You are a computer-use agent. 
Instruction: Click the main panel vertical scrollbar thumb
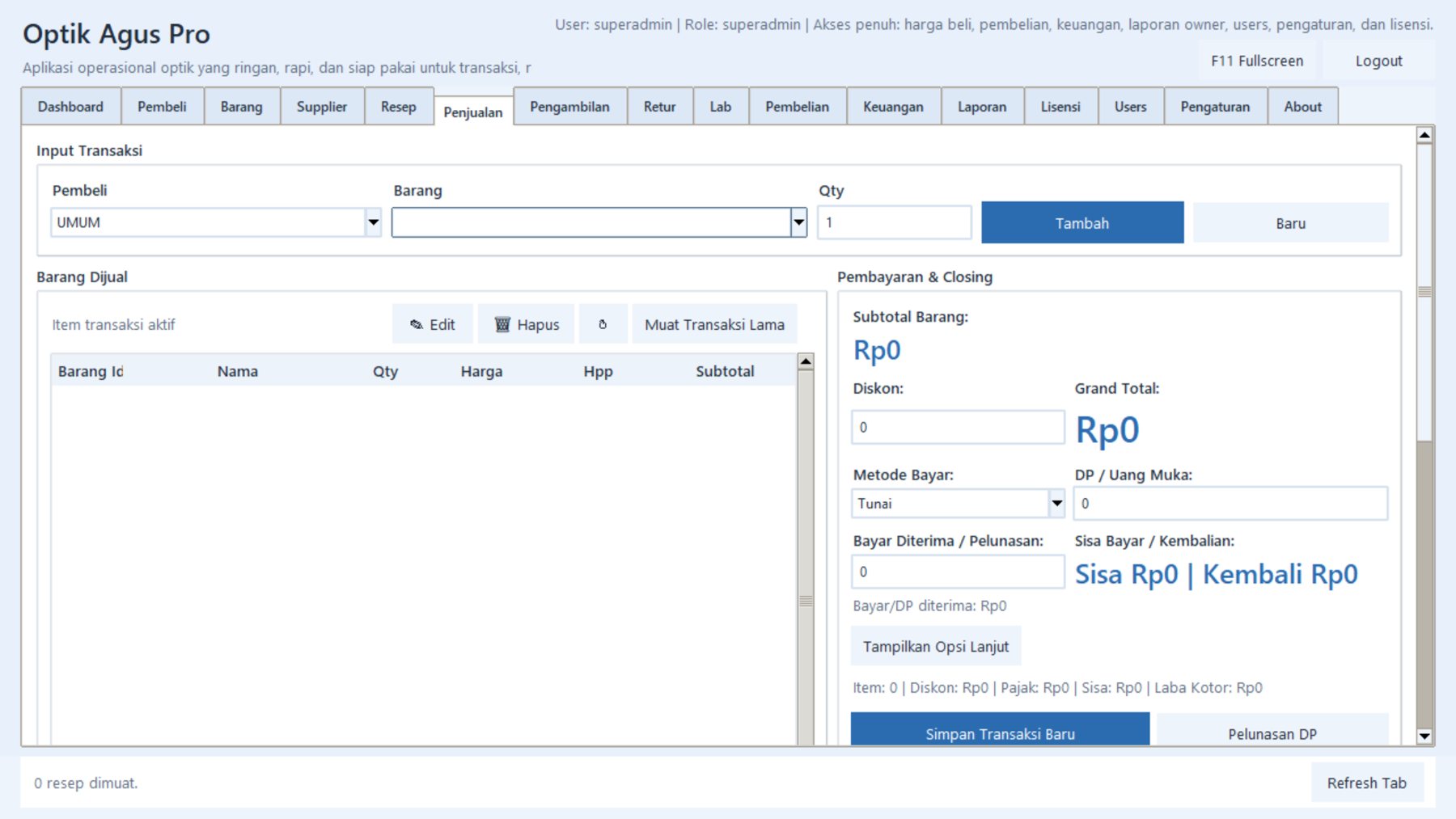(x=1424, y=293)
